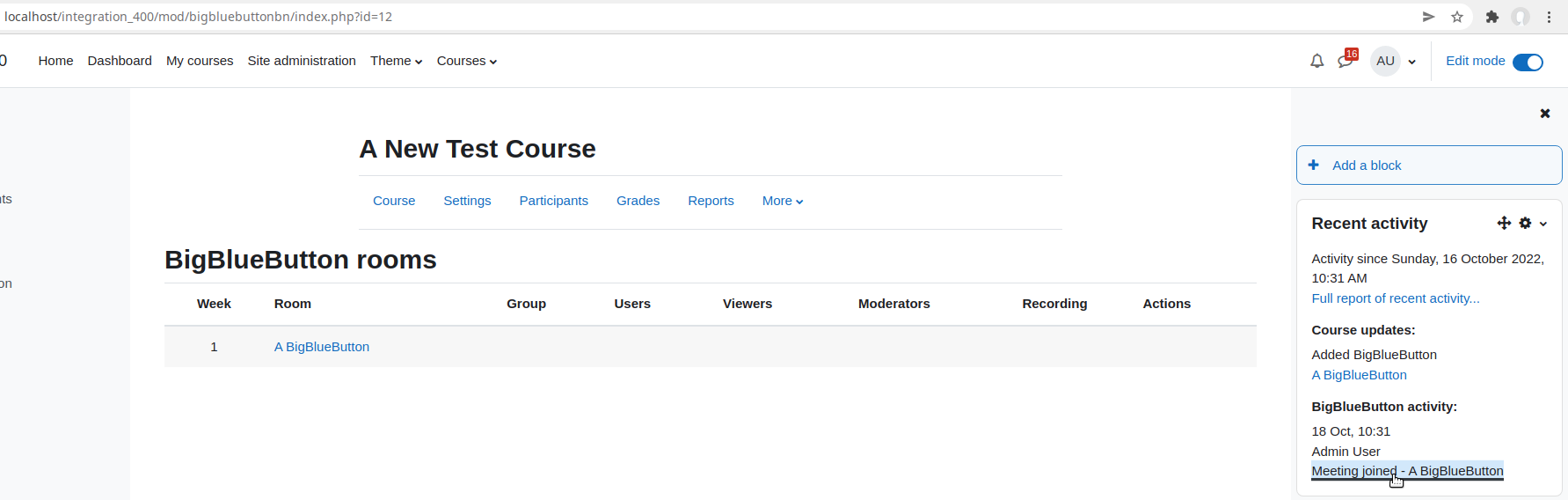Click the AU user avatar

point(1385,61)
